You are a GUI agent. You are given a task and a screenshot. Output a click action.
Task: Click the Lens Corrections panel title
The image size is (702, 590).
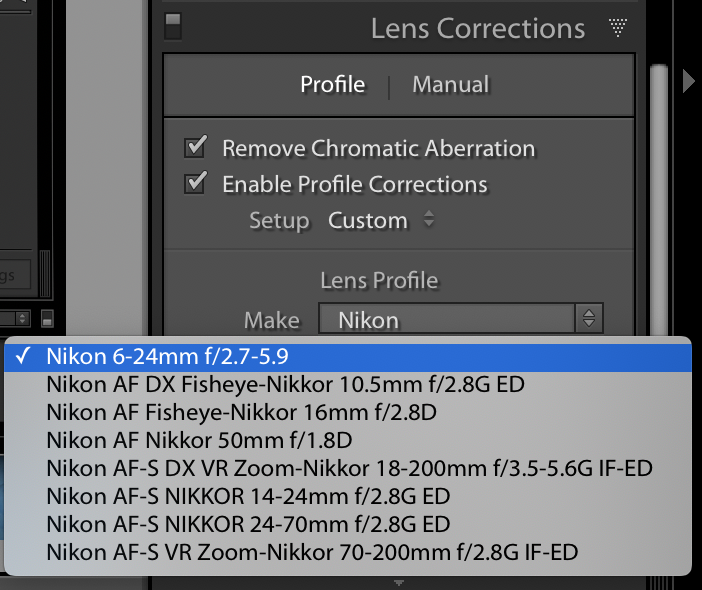(478, 29)
